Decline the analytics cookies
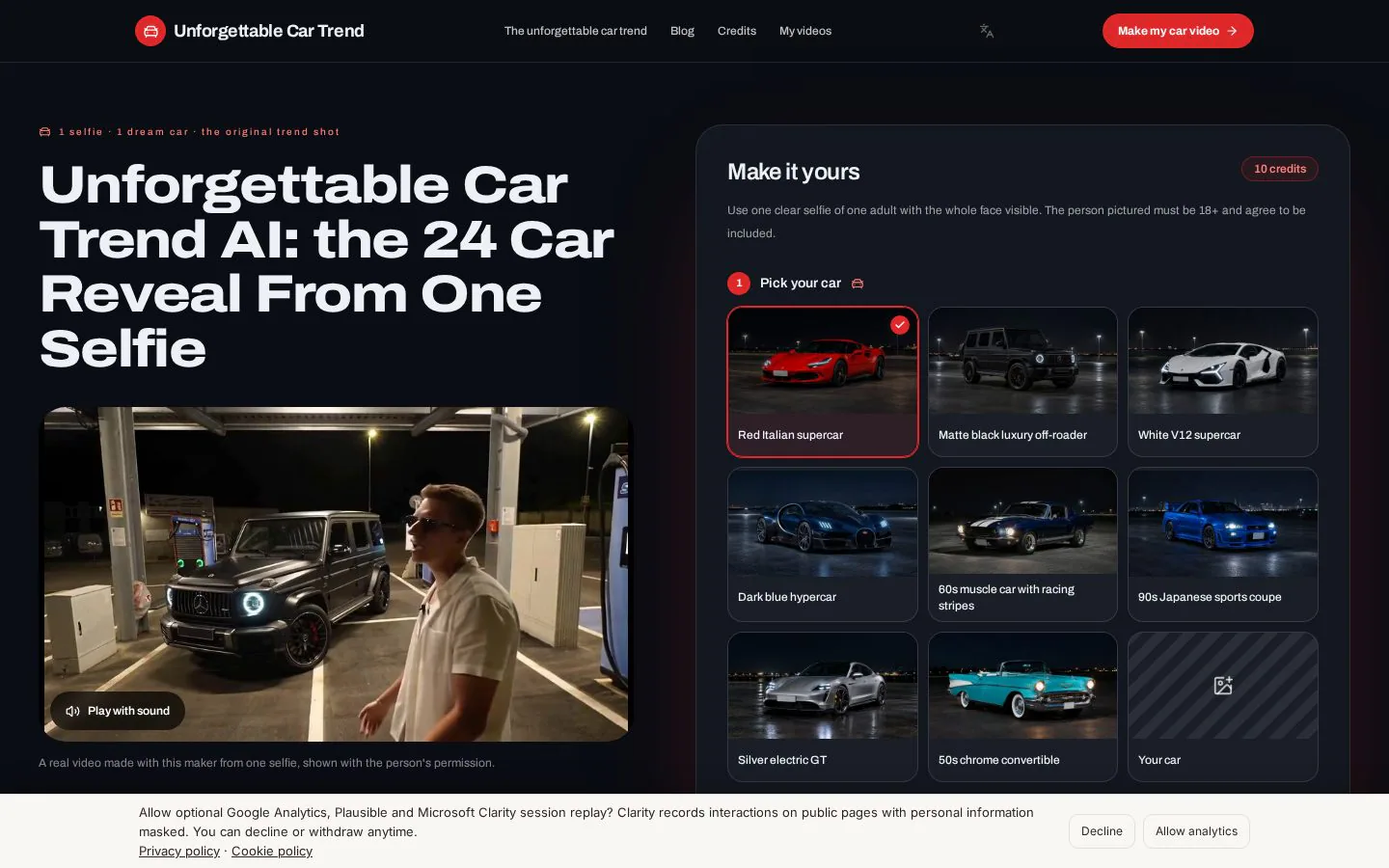This screenshot has height=868, width=1389. click(x=1102, y=831)
